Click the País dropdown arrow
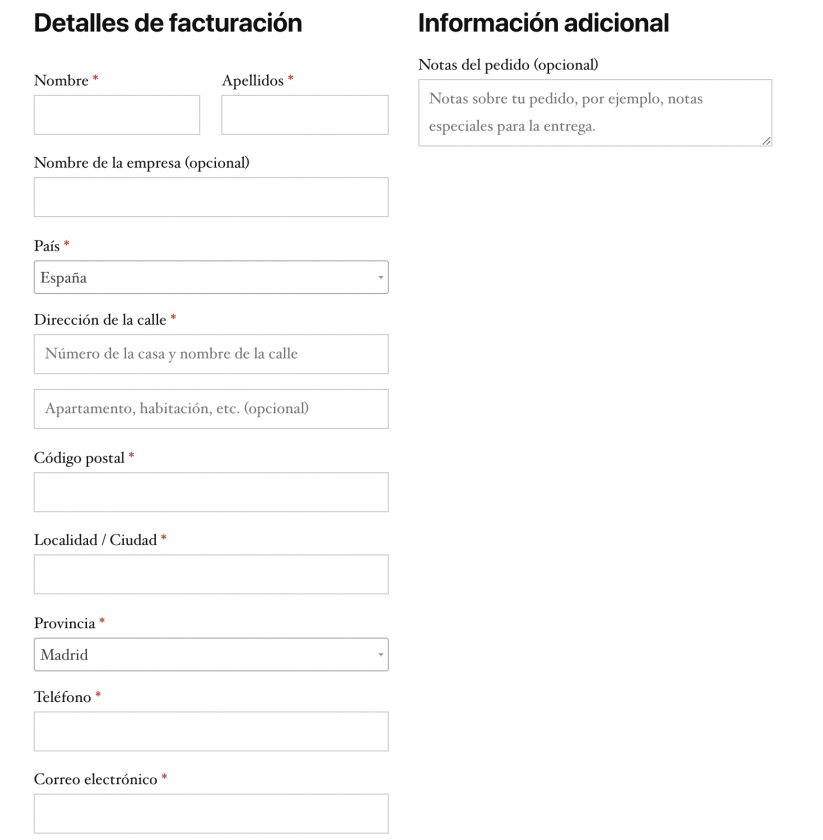Viewport: 823px width, 840px height. coord(380,278)
